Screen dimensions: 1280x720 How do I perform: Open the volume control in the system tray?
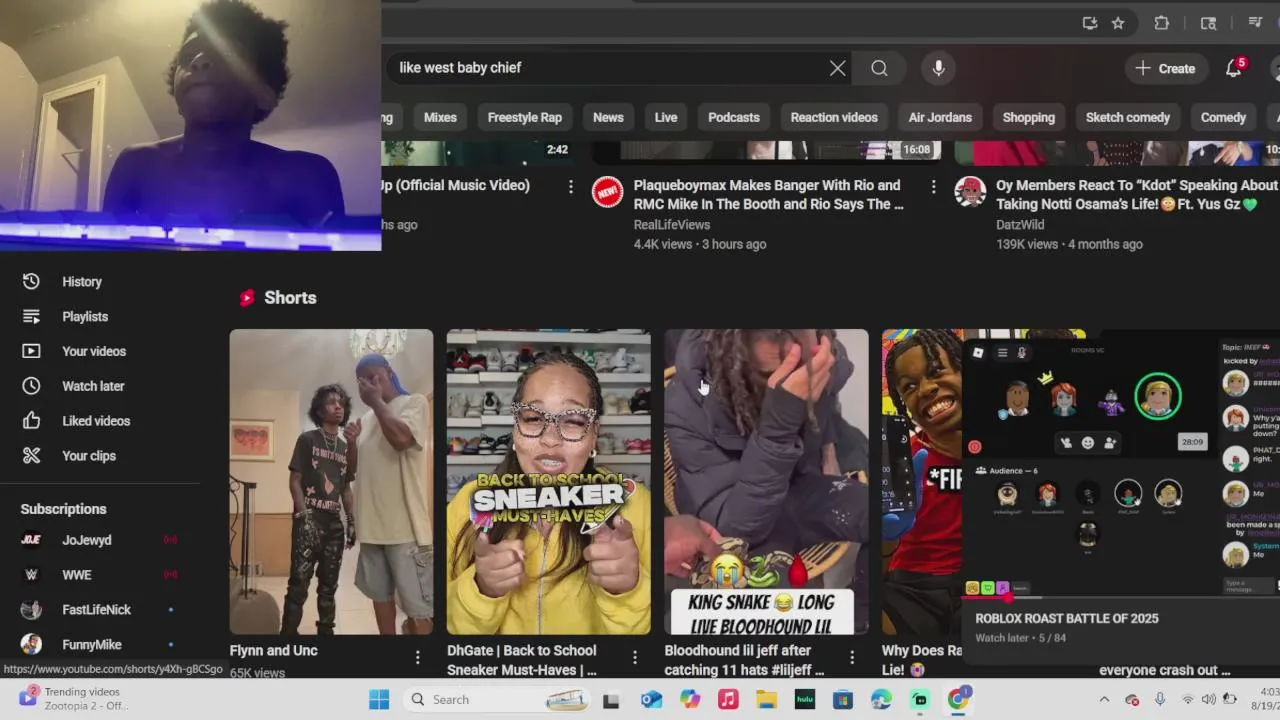[1208, 700]
